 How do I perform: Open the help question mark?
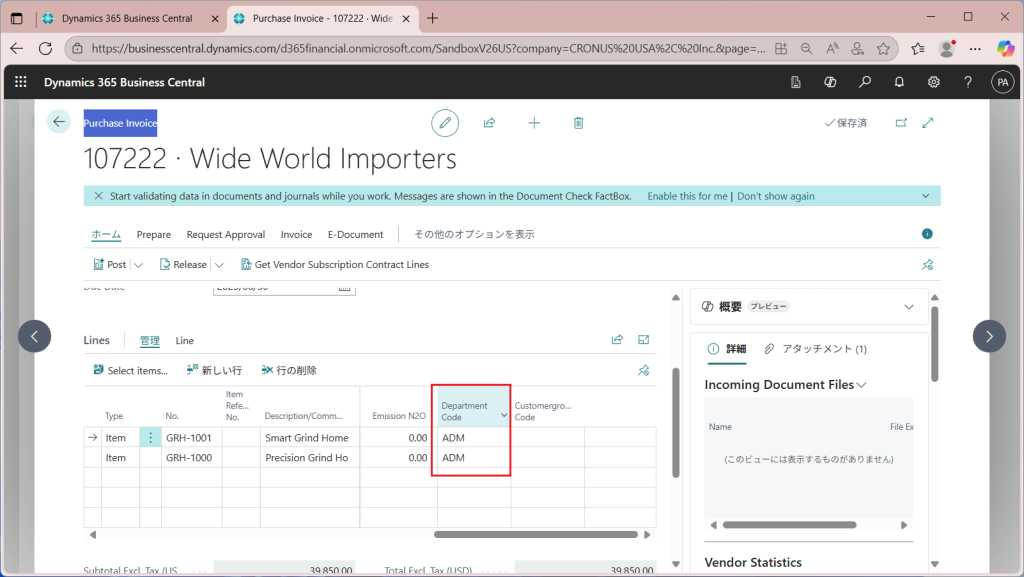click(x=968, y=82)
